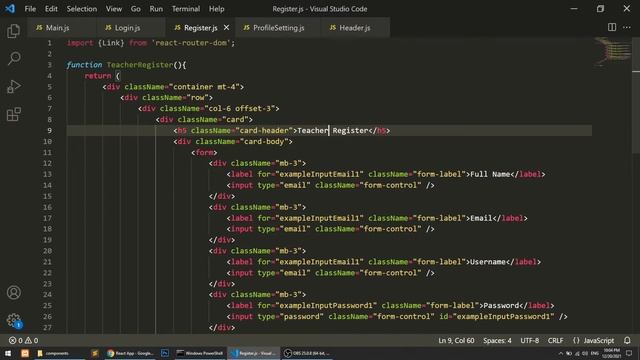Open the Run and Debug view
This screenshot has width=640, height=360.
(13, 87)
